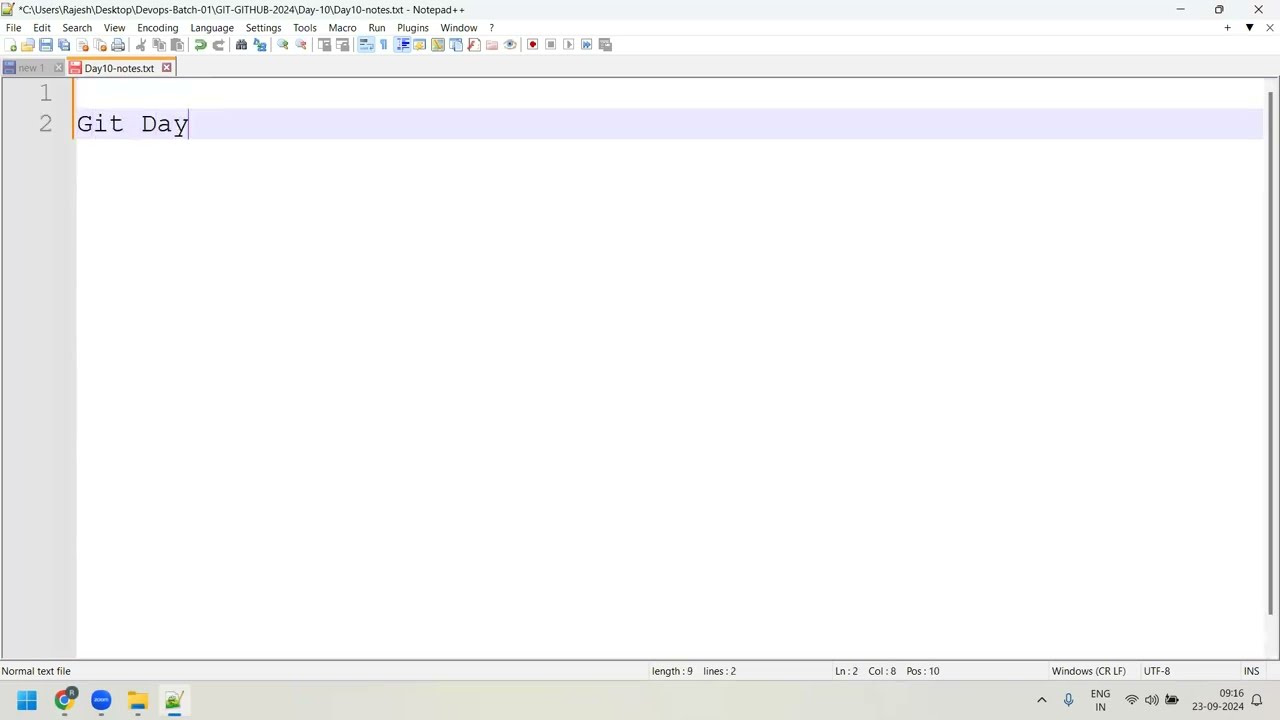Open the ? help menu
1280x720 pixels.
point(491,28)
